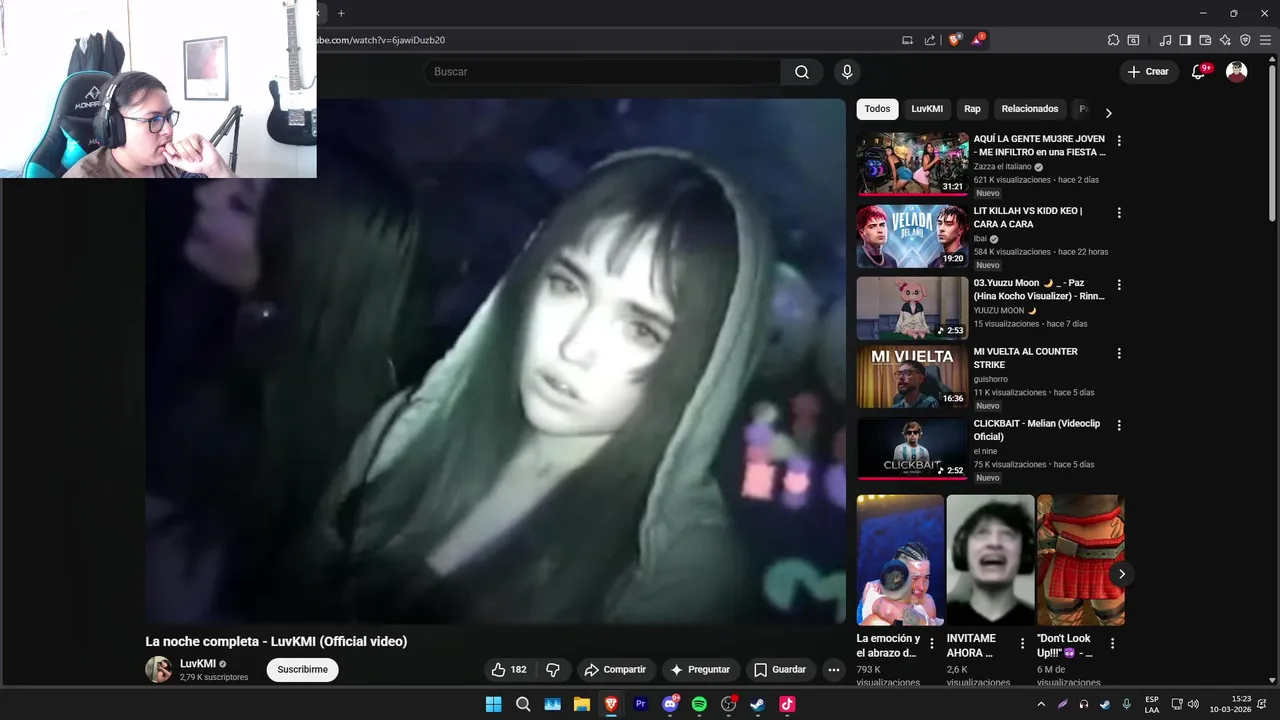
Task: Toggle the browser sidebar panel icon
Action: tap(1185, 40)
